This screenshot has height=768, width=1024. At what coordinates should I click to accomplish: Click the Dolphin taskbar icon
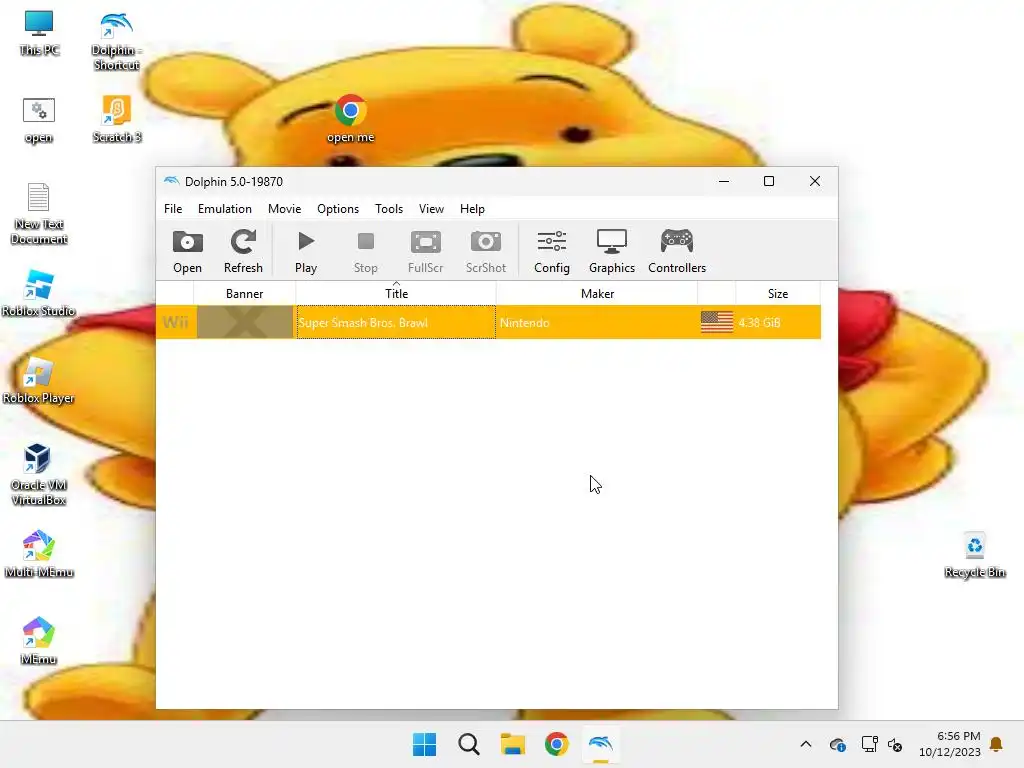601,744
